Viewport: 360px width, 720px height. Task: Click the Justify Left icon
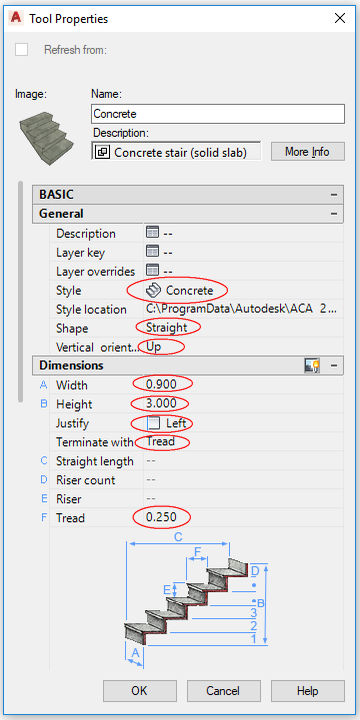[154, 423]
